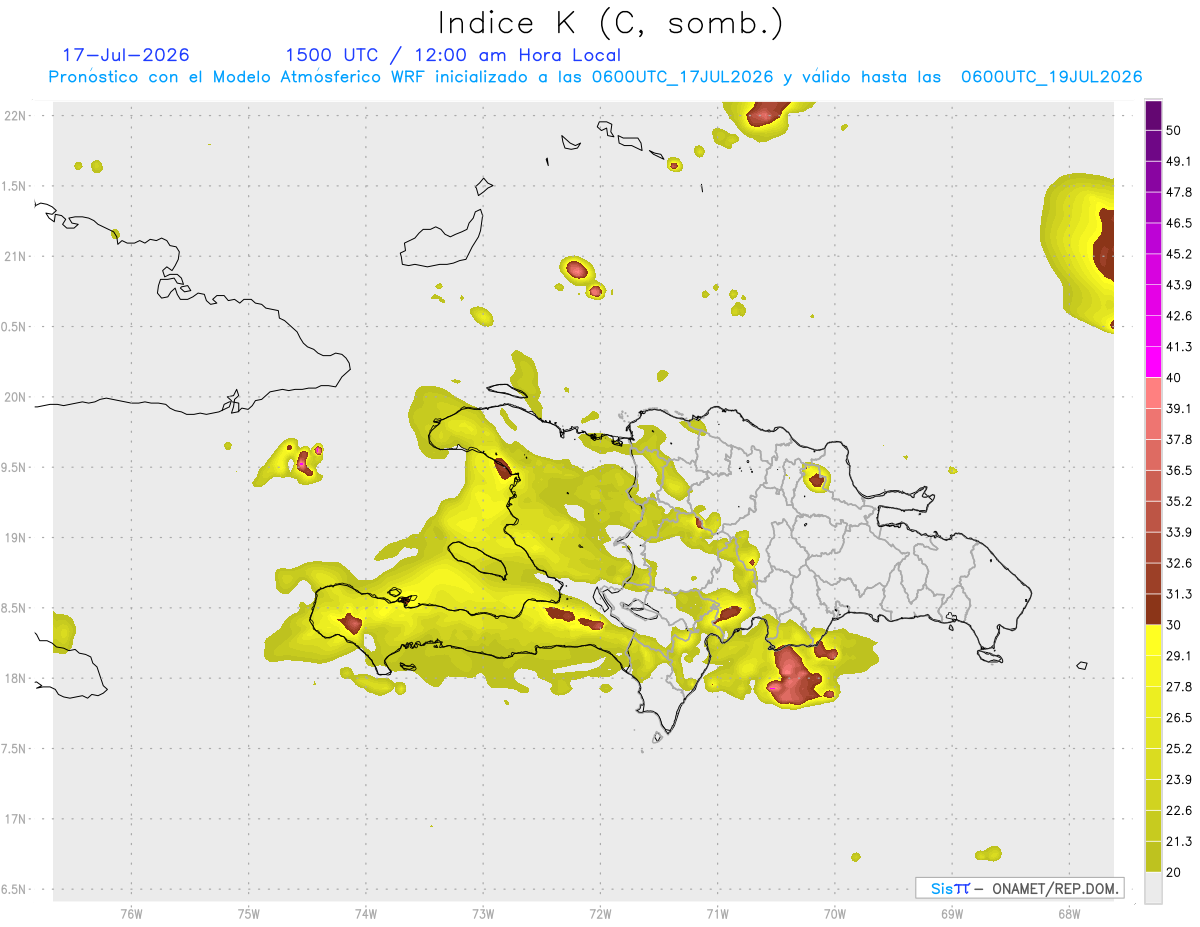Viewport: 1200px width, 927px height.
Task: Pick the grey swatch below the 20 label
Action: pos(1154,888)
